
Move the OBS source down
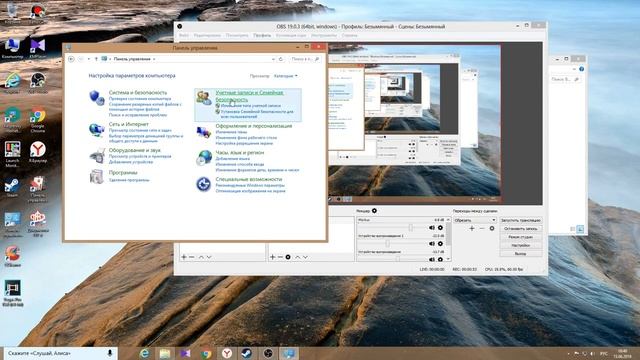coord(305,257)
